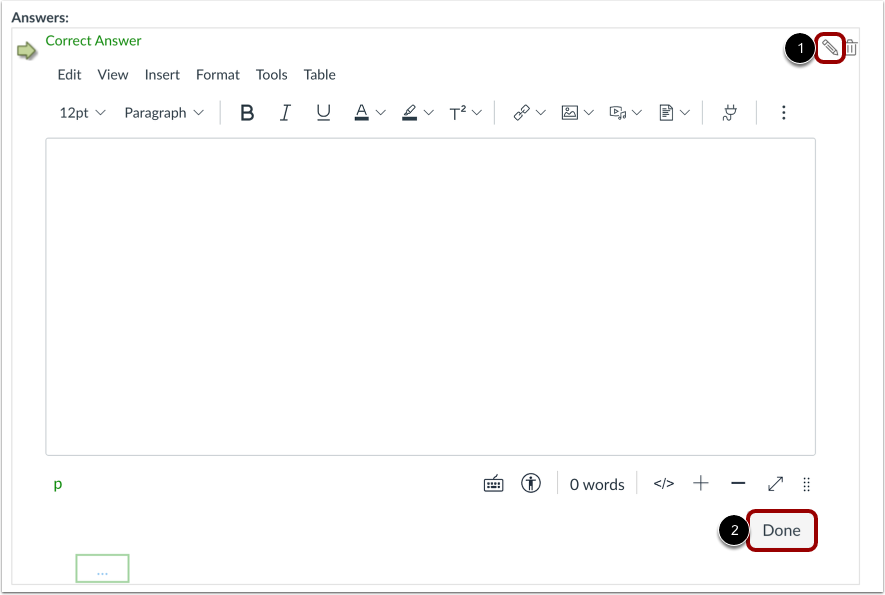Click the Apps plug icon in the toolbar
This screenshot has width=885, height=595.
[x=729, y=112]
